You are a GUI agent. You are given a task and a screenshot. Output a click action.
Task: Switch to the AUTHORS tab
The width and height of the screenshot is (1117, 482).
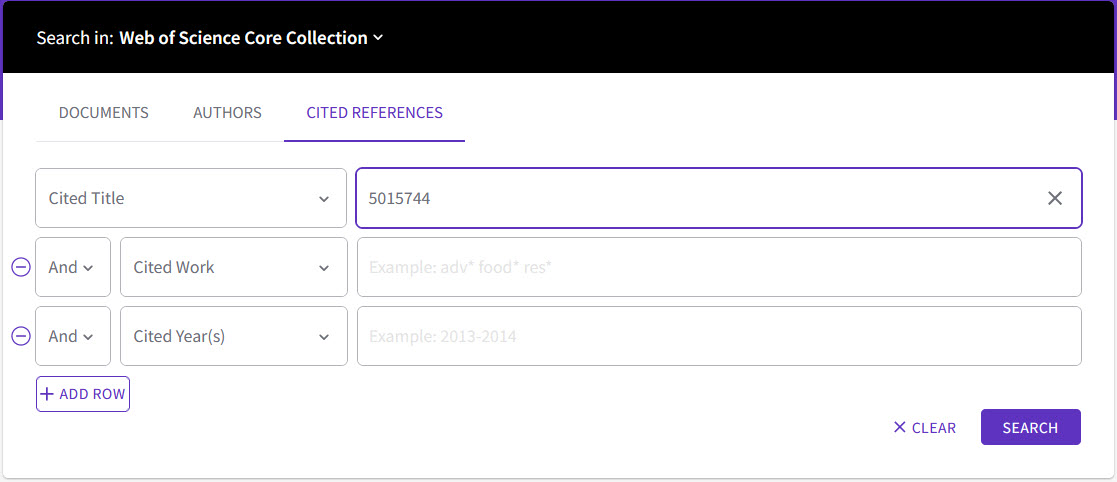(x=227, y=112)
